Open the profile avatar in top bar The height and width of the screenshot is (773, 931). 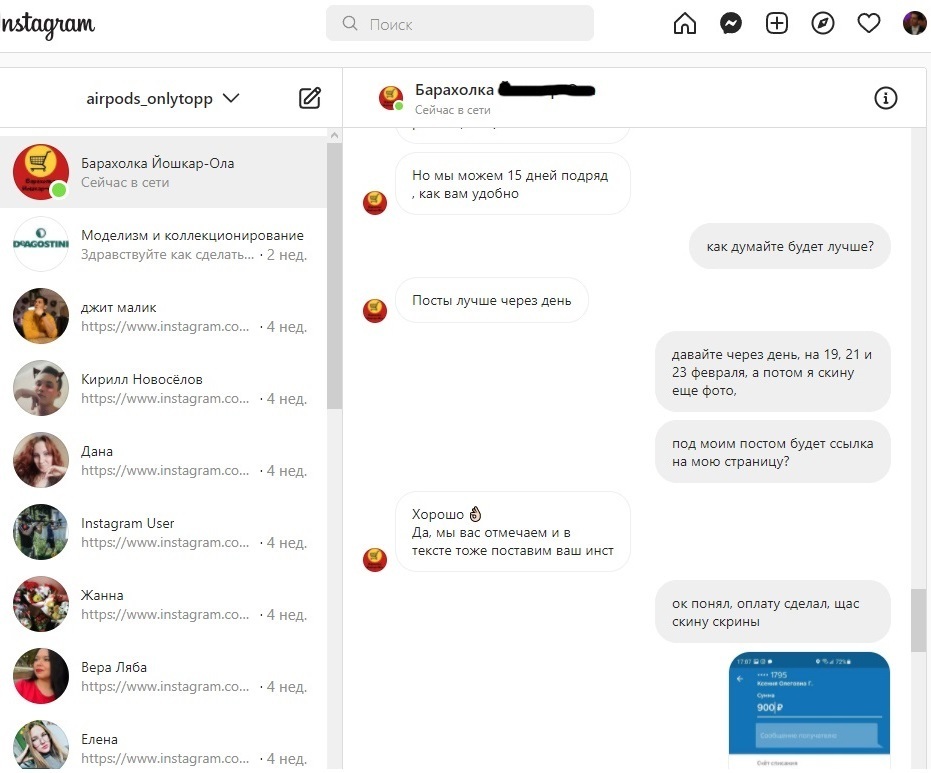[914, 24]
